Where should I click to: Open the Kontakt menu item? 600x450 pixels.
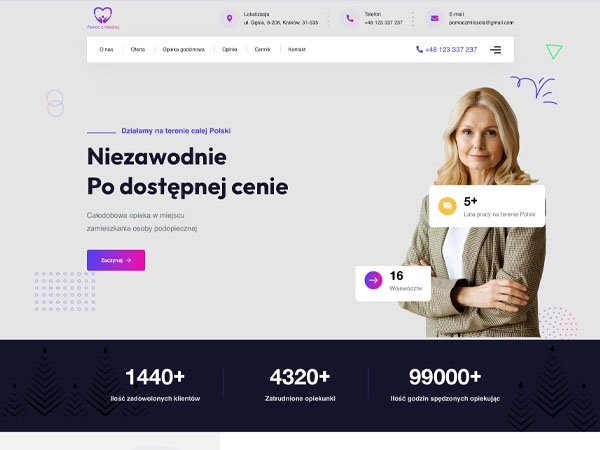(x=297, y=49)
